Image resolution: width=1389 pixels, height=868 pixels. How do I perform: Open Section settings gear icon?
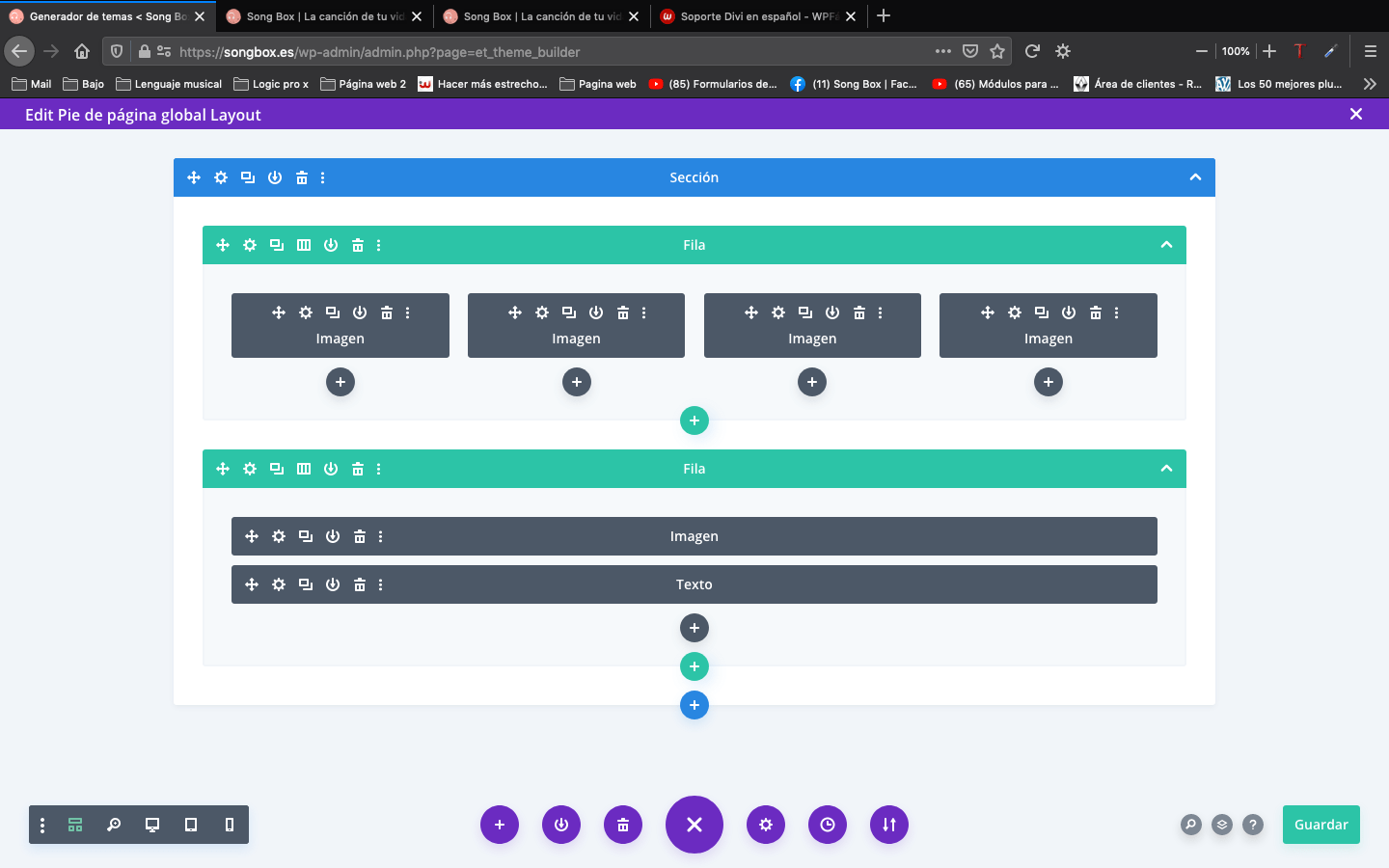click(221, 177)
